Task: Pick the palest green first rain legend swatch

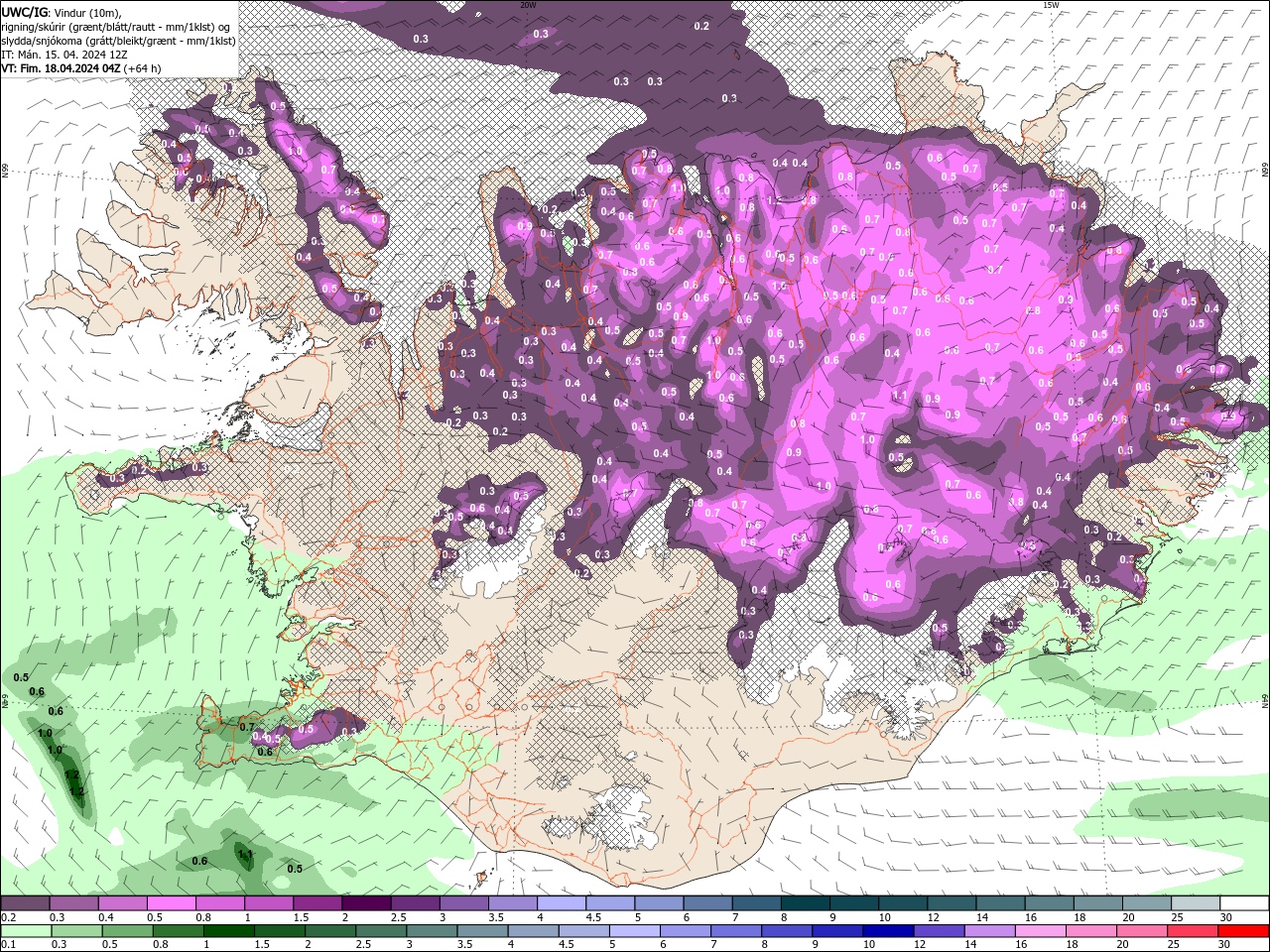Action: coord(26,931)
